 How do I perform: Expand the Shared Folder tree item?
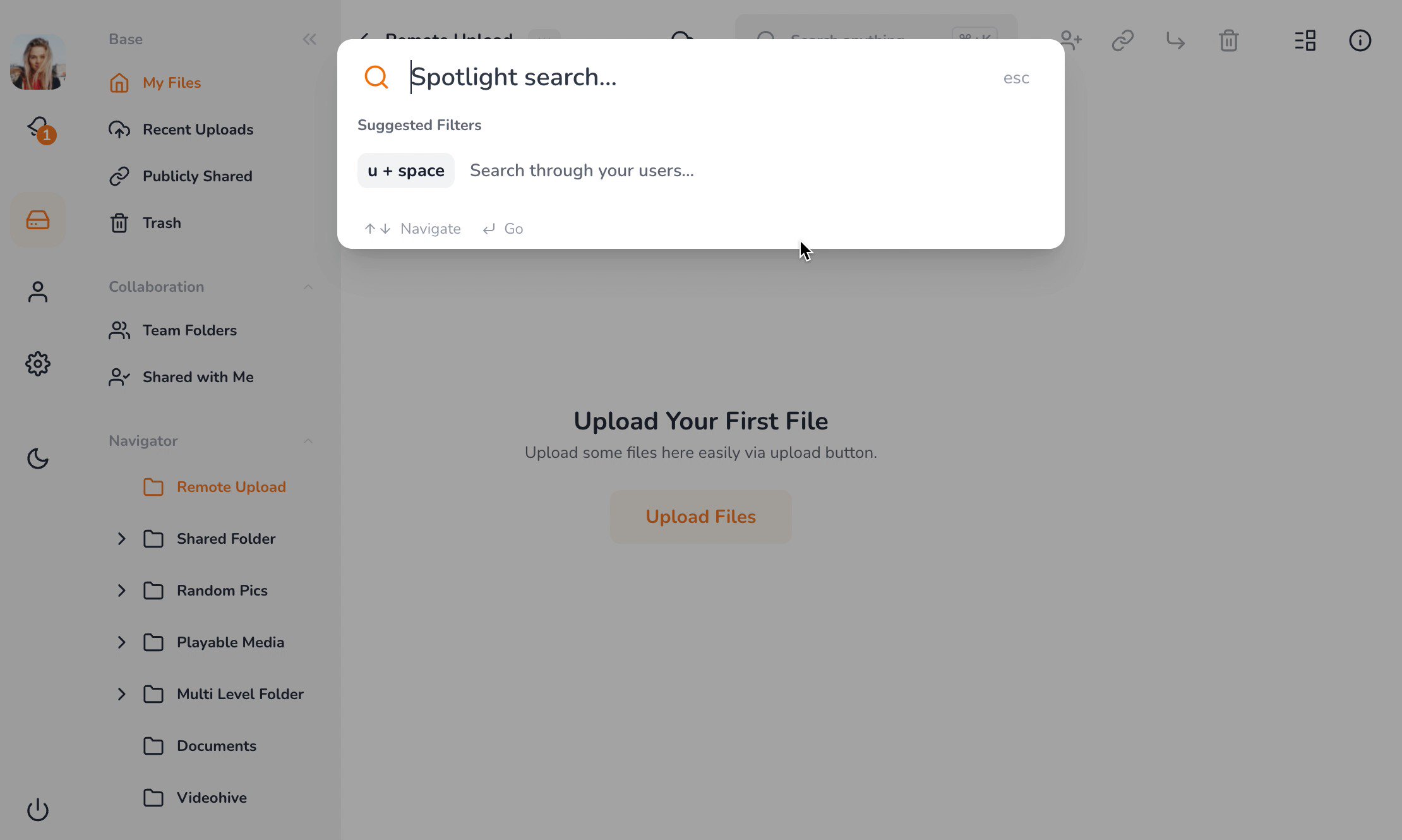(121, 539)
